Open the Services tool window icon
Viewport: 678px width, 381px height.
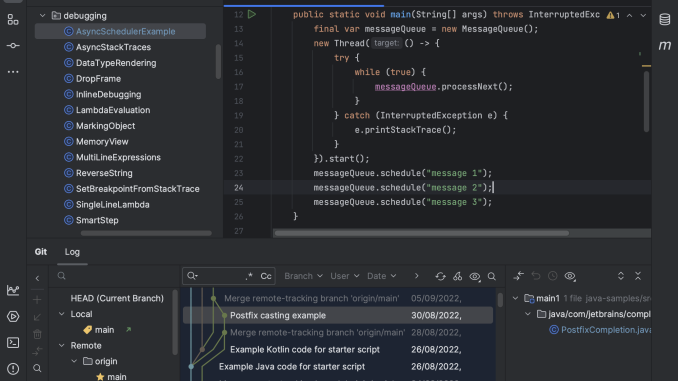click(x=13, y=317)
